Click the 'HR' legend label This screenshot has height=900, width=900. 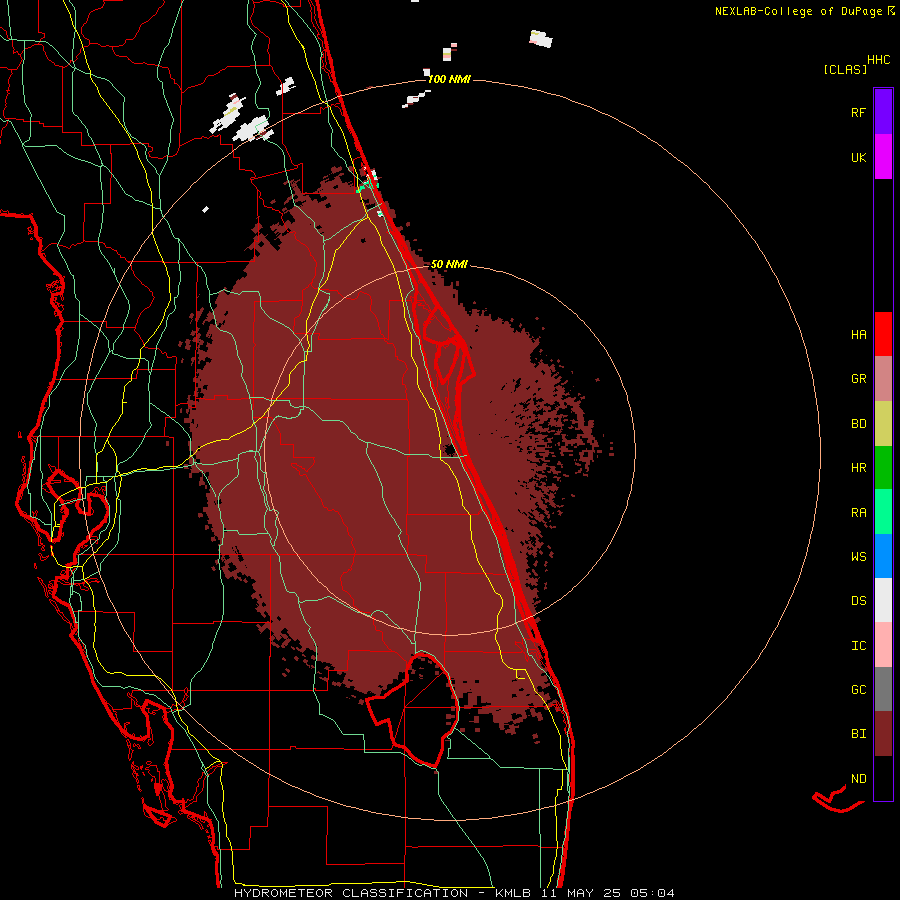pos(858,468)
